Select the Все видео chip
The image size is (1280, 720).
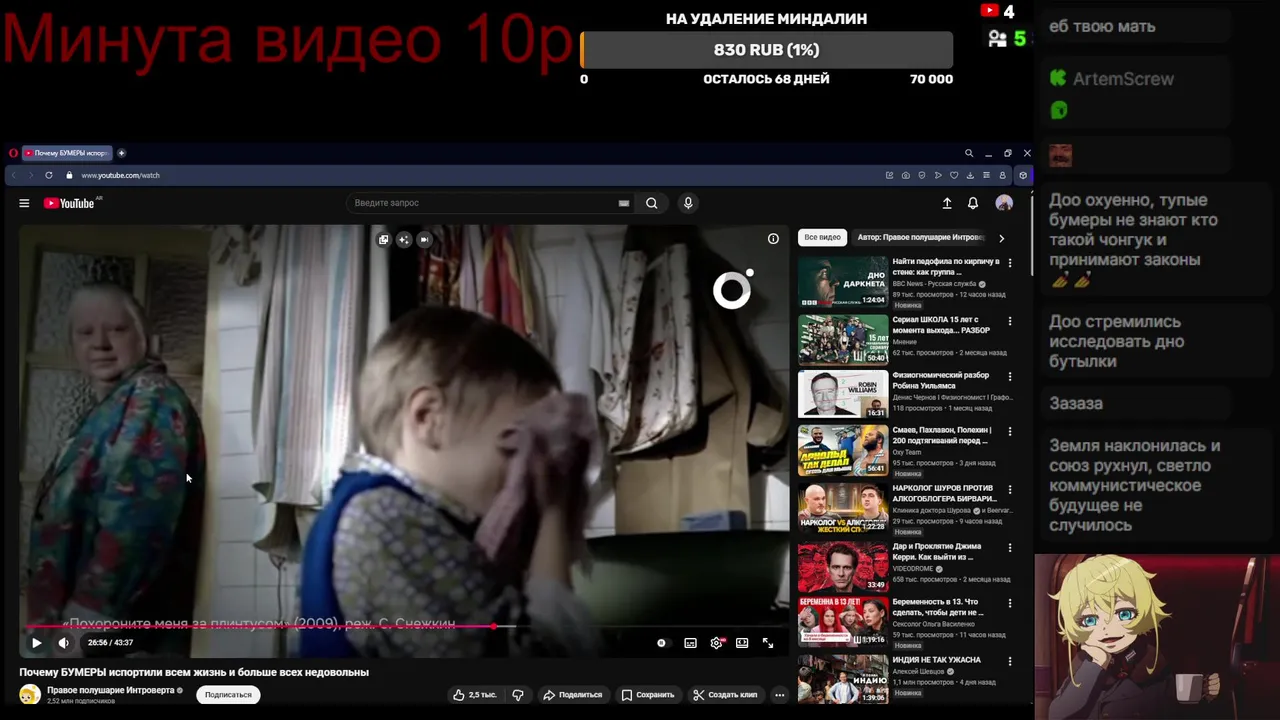(822, 238)
